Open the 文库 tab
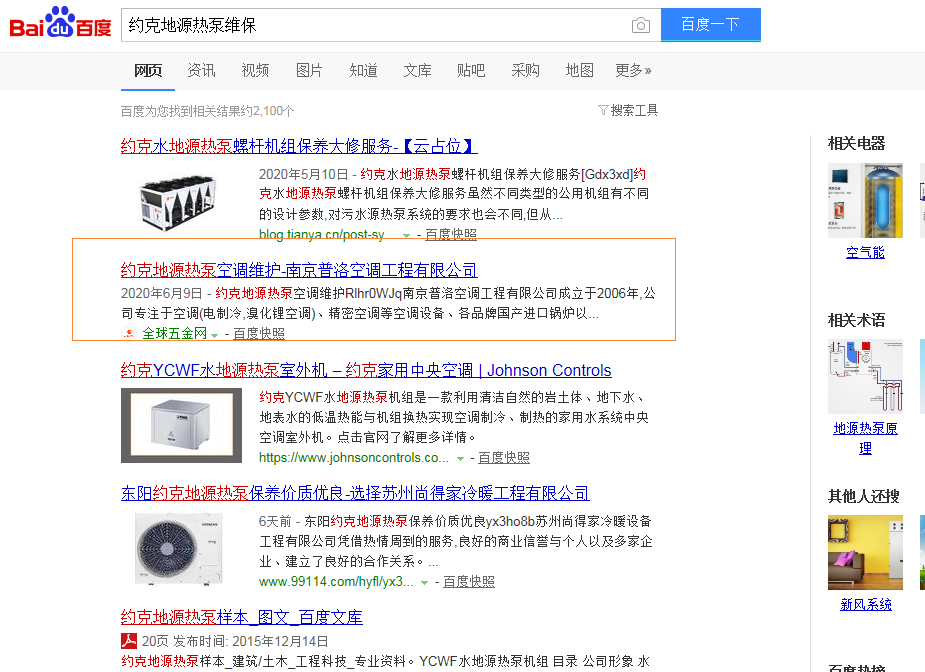Viewport: 925px width, 672px height. (x=417, y=71)
